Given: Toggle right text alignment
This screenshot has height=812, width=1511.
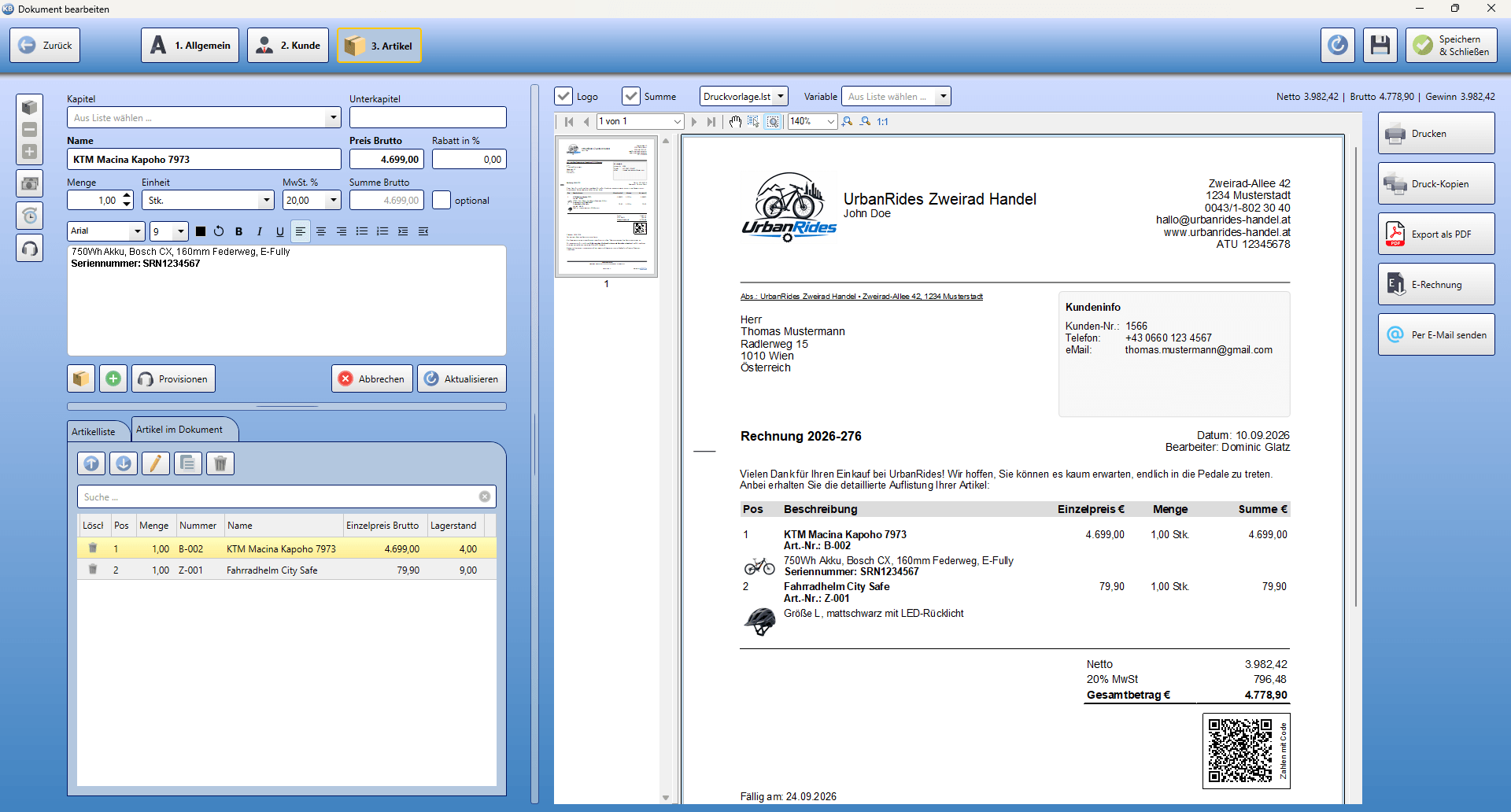Looking at the screenshot, I should click(x=342, y=231).
